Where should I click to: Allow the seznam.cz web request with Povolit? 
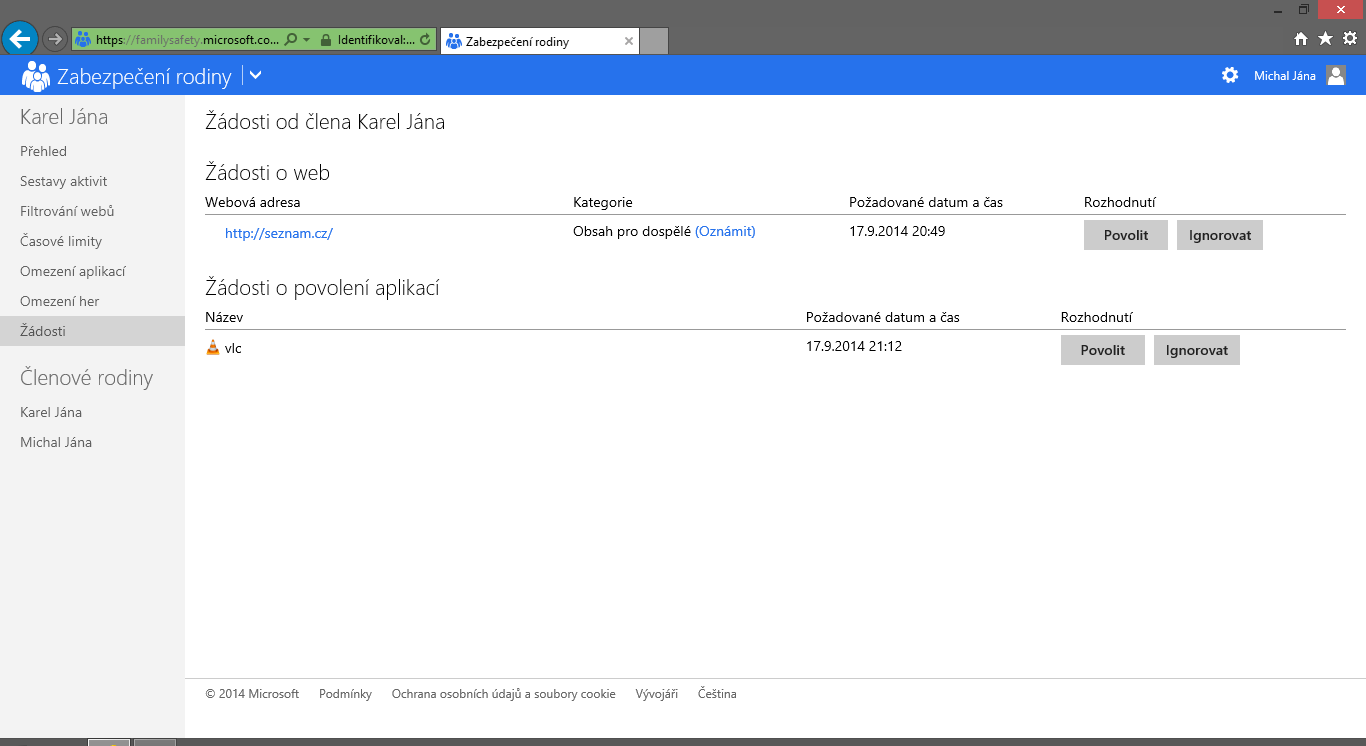1125,235
